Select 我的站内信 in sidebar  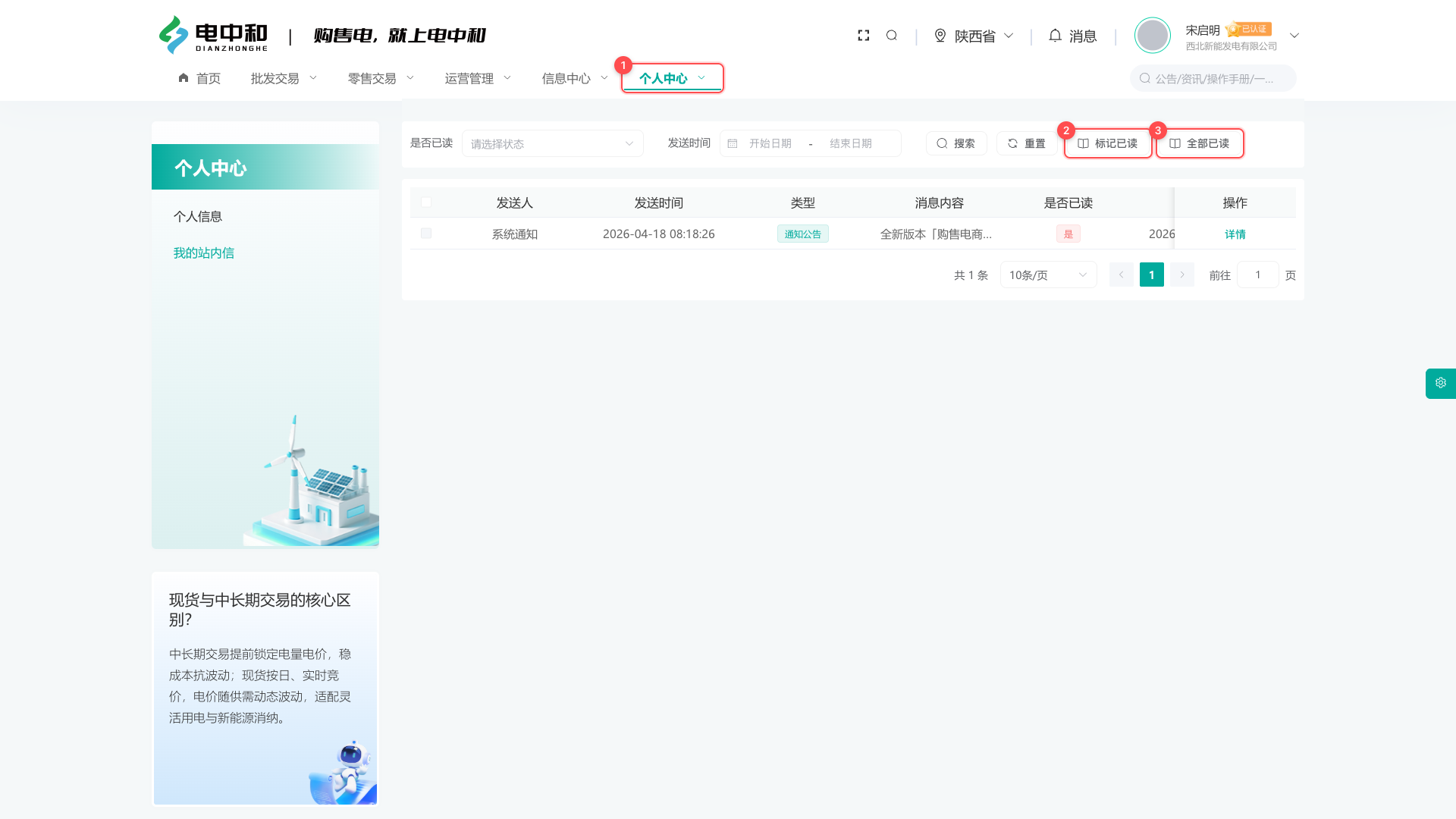(x=203, y=253)
